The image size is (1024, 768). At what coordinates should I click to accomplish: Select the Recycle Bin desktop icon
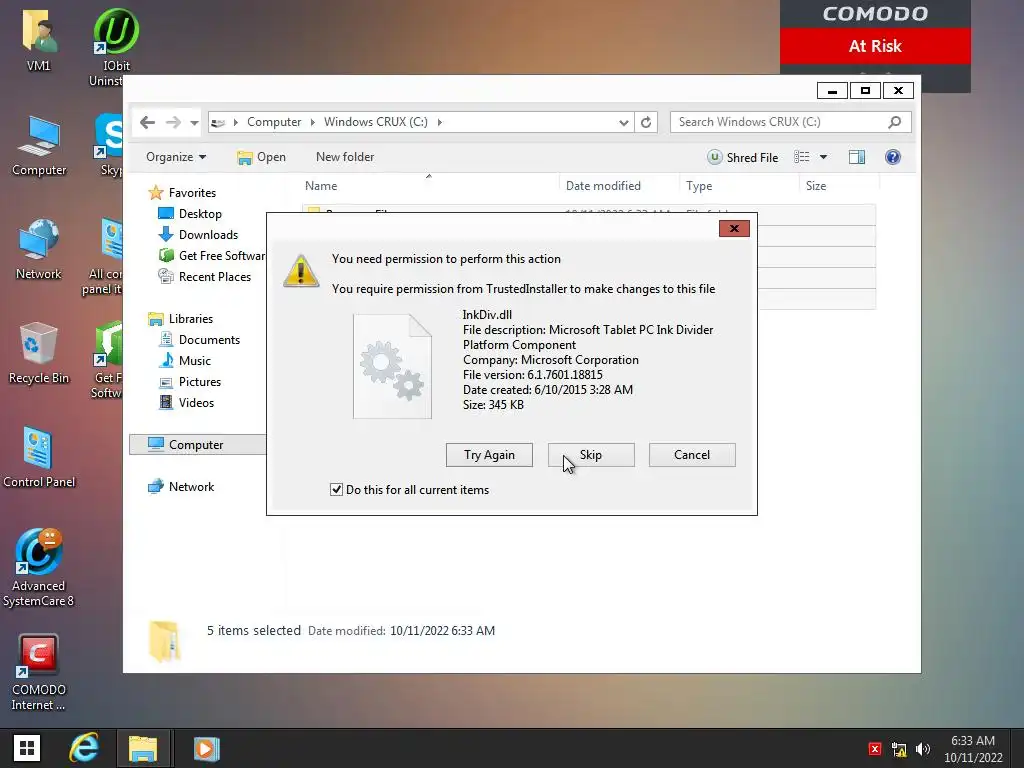(x=39, y=353)
